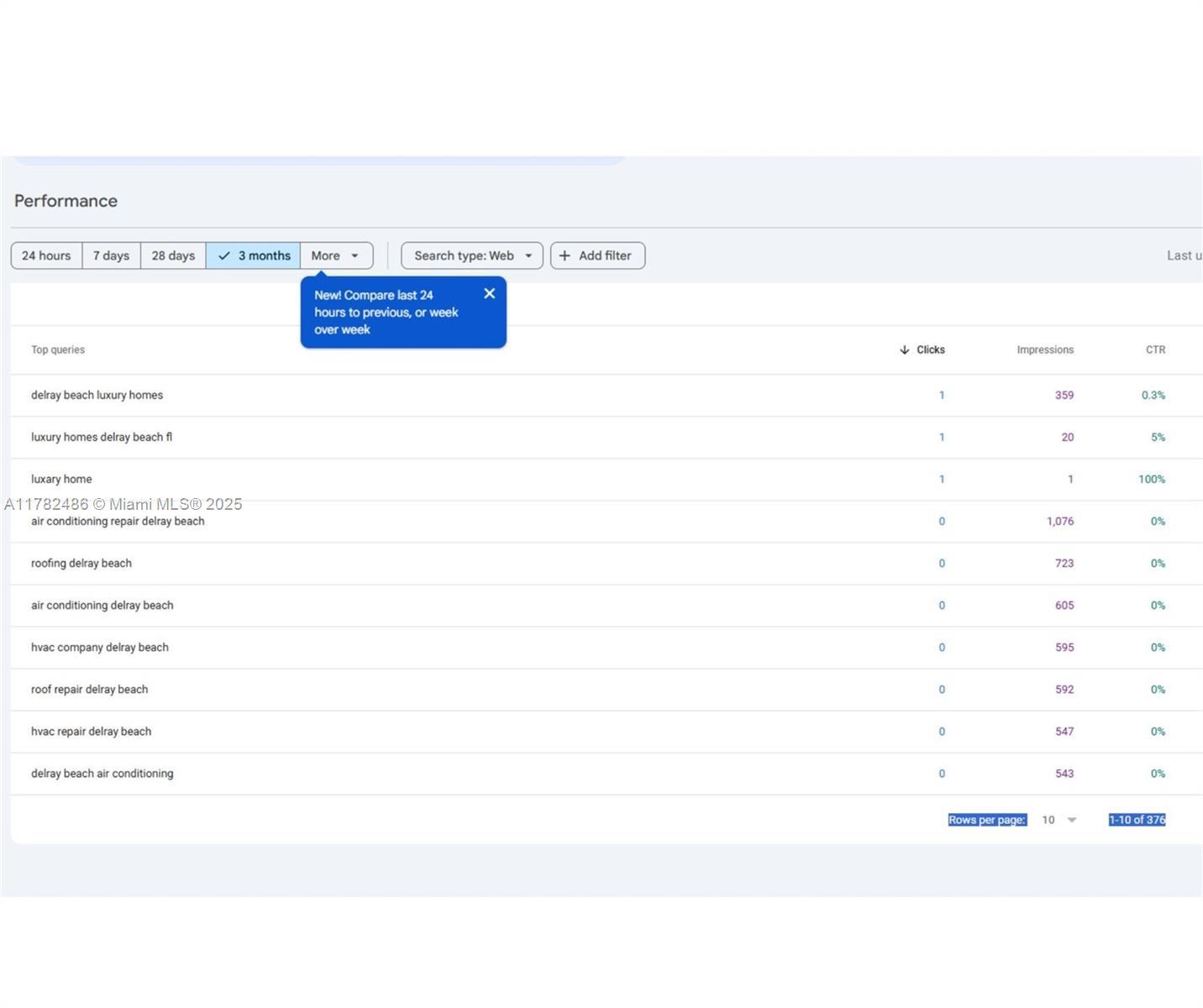This screenshot has height=1008, width=1203.
Task: Select the 24 hours date range
Action: pos(46,256)
